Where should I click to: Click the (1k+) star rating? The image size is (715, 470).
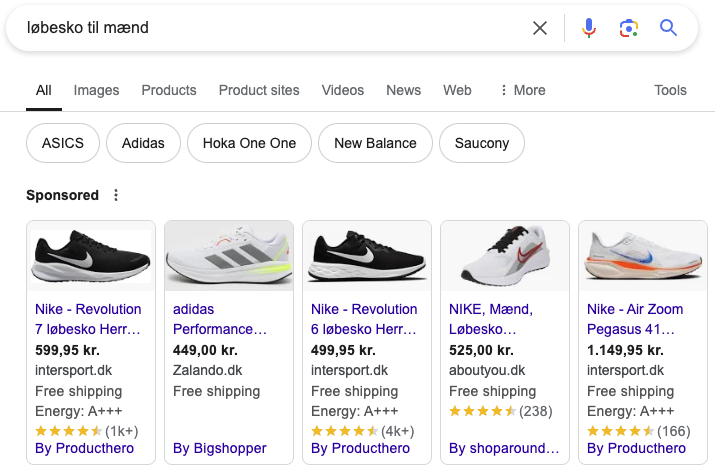[87, 431]
